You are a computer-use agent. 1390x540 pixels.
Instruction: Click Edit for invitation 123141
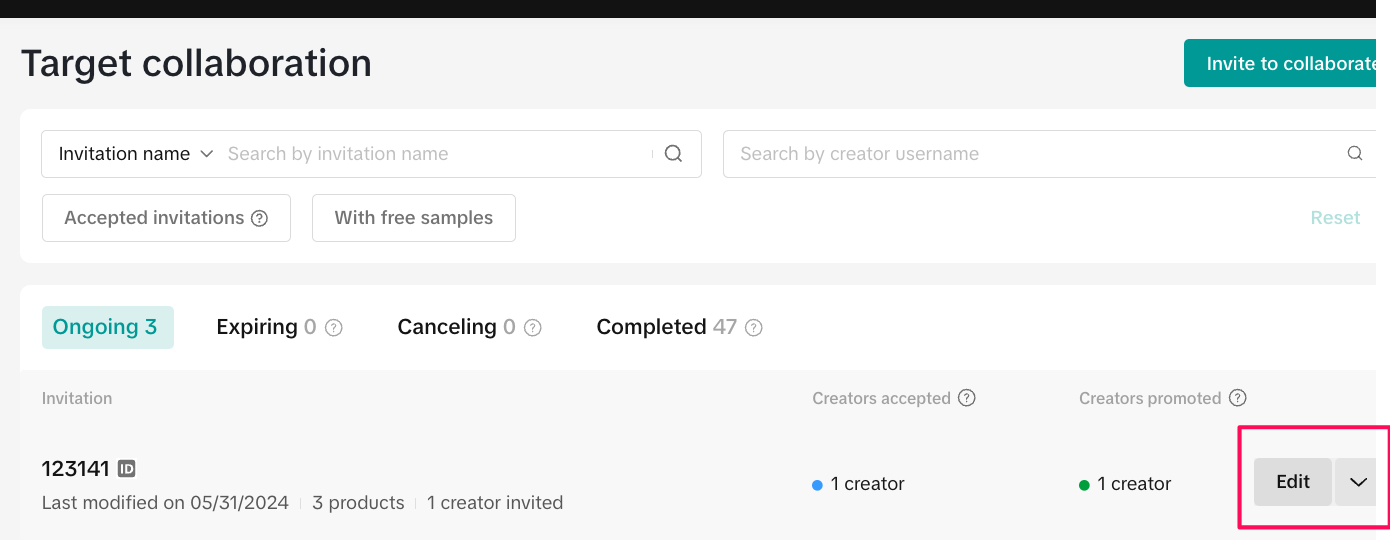1292,482
